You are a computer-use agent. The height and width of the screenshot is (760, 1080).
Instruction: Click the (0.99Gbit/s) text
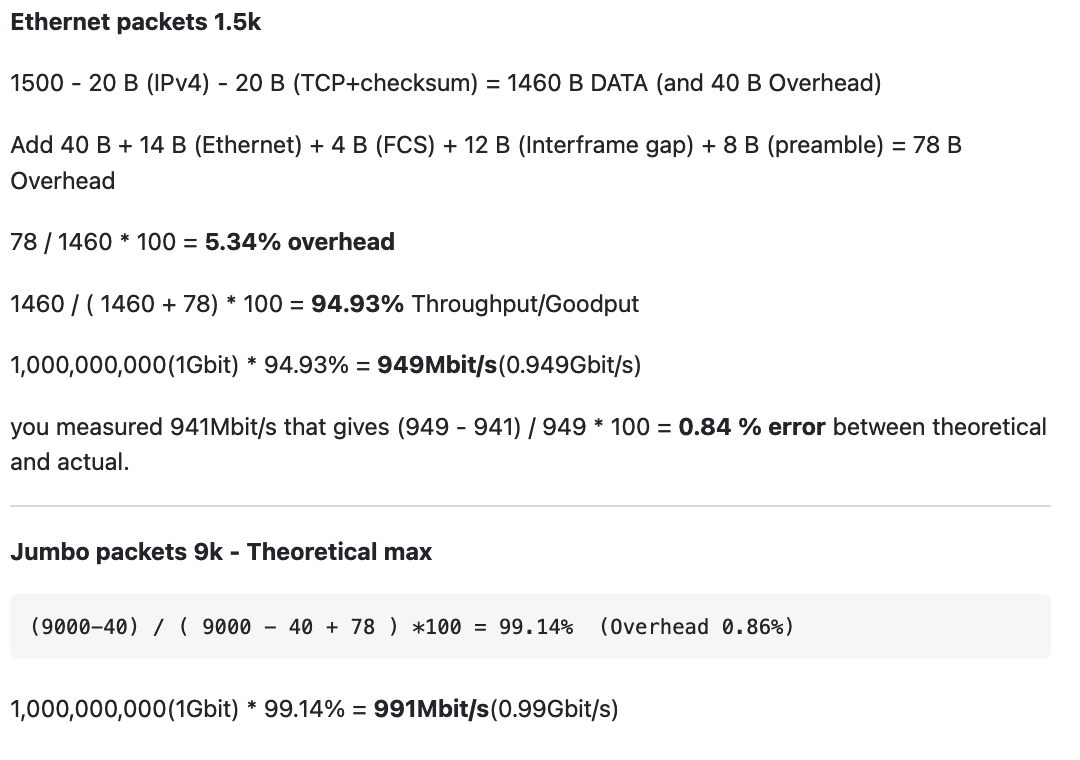coord(554,709)
